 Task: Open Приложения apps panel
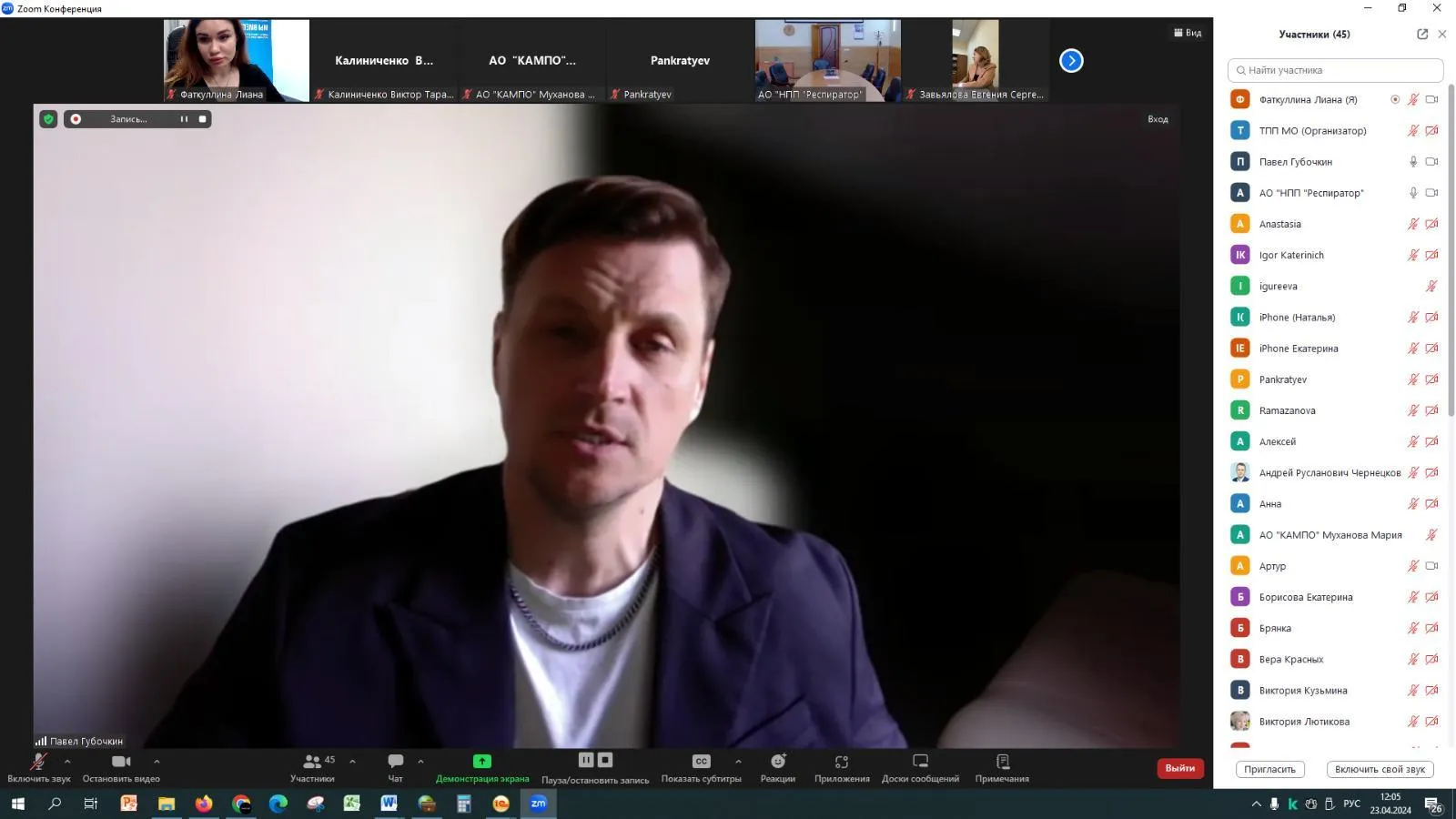[x=842, y=768]
